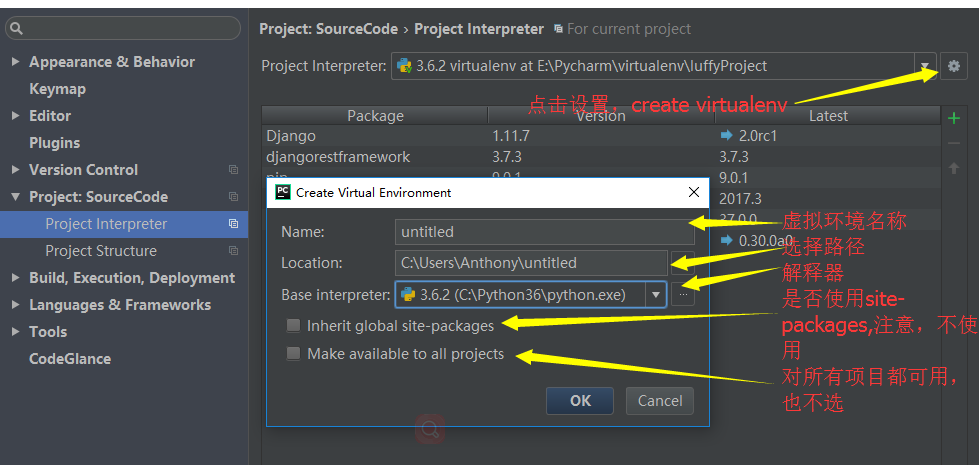Open CodeGlance settings
The height and width of the screenshot is (465, 979).
click(x=70, y=359)
